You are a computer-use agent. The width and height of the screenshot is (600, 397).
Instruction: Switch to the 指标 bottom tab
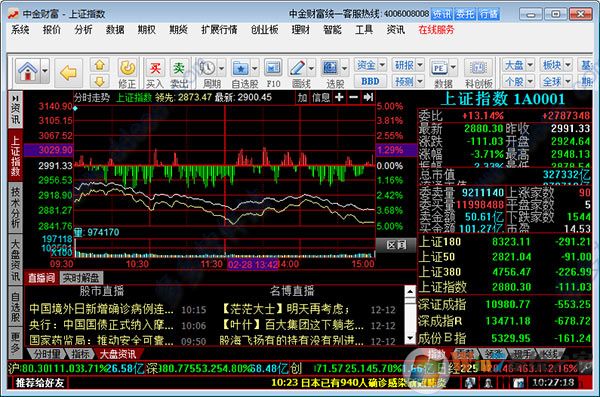[x=81, y=354]
